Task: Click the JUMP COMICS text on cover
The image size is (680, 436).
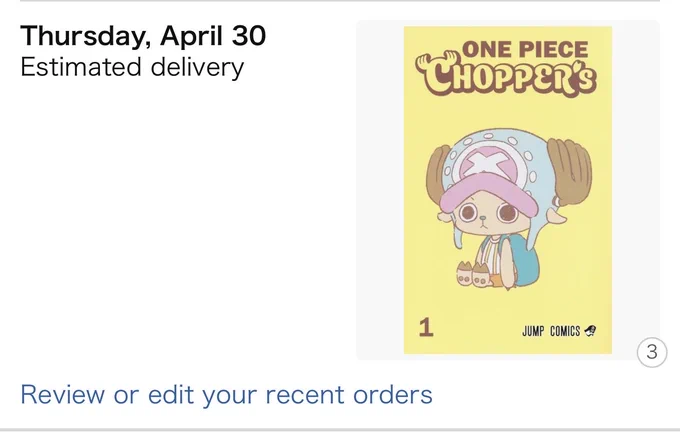Action: (551, 331)
